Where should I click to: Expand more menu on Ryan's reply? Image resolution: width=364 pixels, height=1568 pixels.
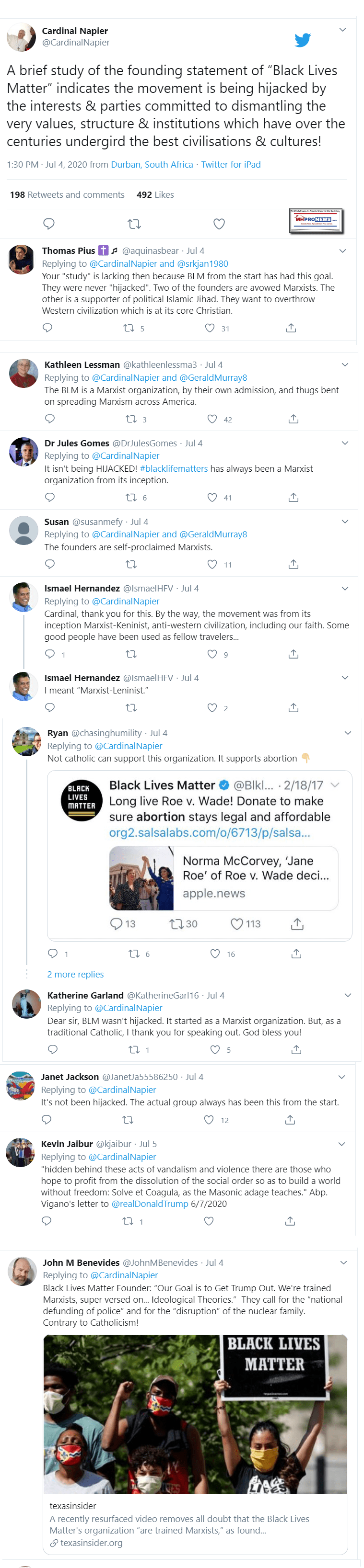pyautogui.click(x=348, y=733)
